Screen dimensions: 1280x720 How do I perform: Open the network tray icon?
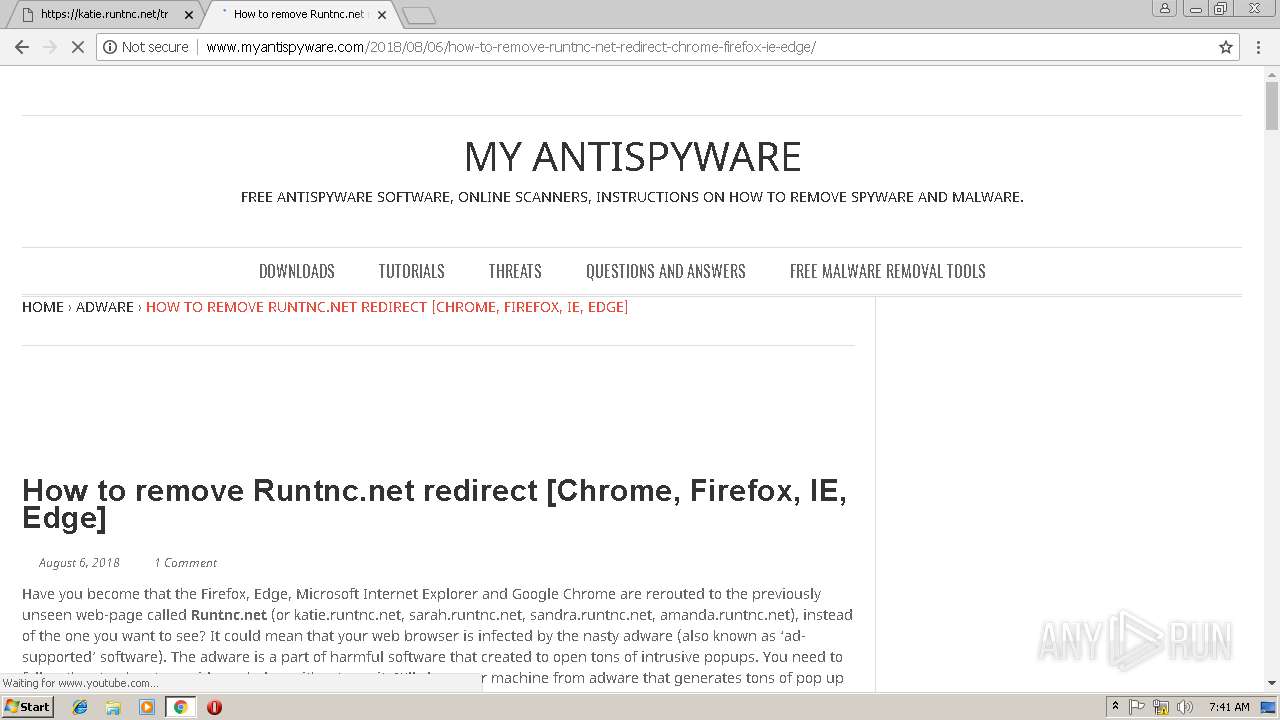(1161, 707)
